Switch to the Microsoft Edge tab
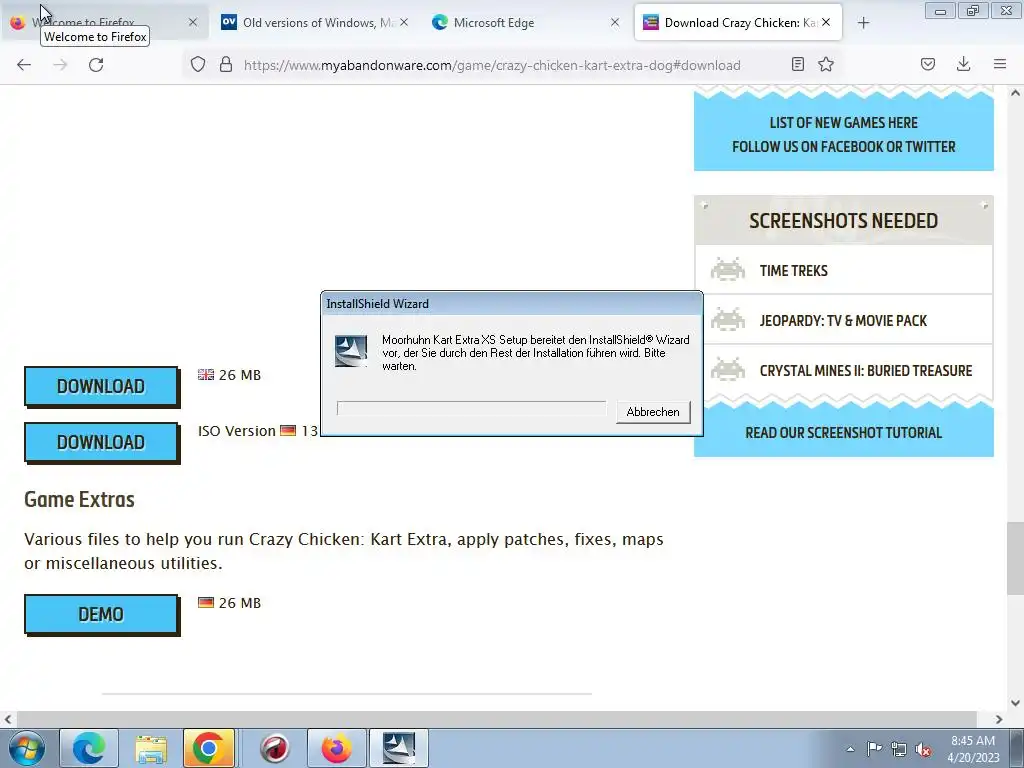1024x768 pixels. pyautogui.click(x=526, y=22)
